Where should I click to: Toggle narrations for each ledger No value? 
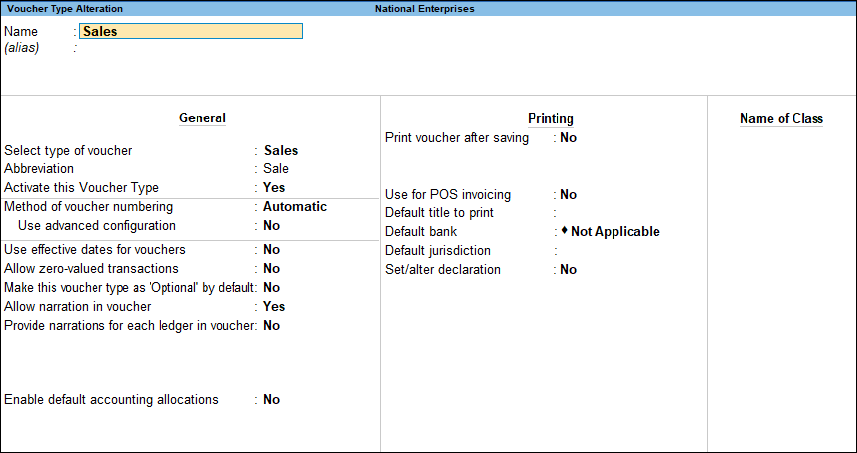[x=271, y=326]
